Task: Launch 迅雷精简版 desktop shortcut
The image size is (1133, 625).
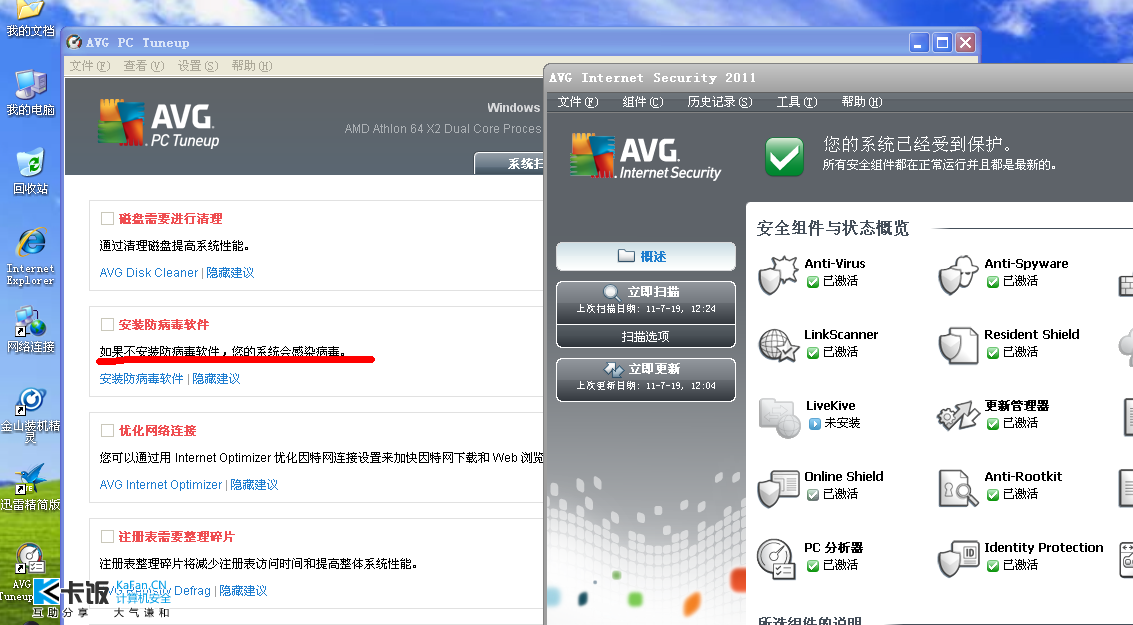Action: [30, 488]
